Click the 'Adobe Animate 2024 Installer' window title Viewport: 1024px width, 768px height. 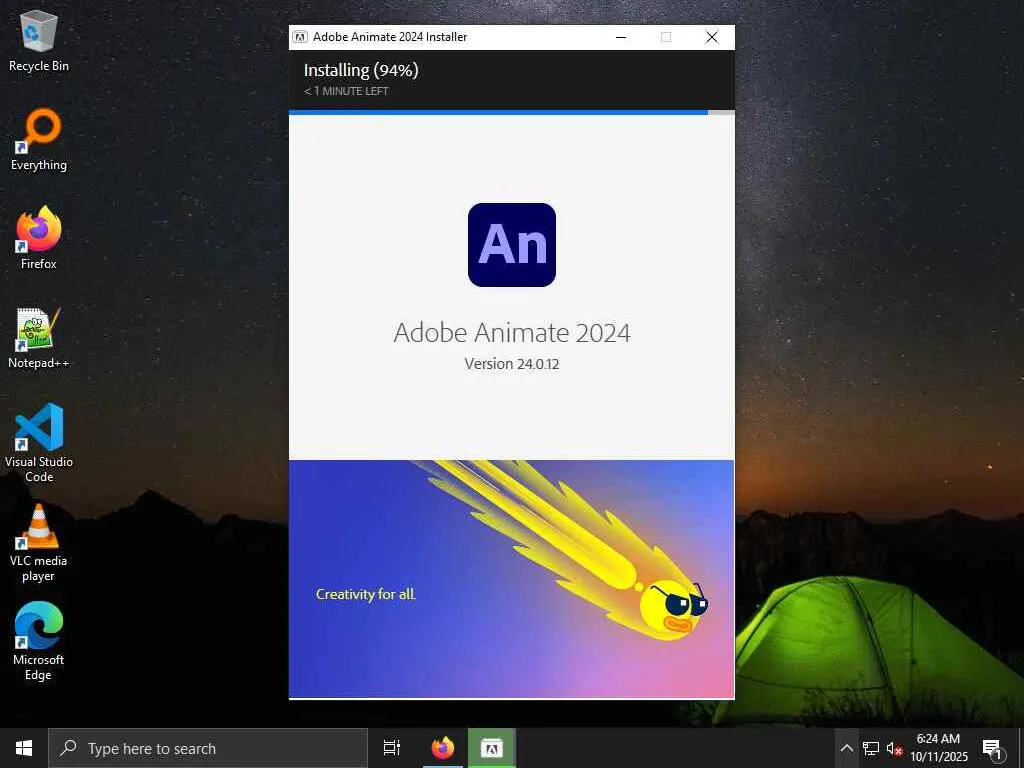pos(390,37)
